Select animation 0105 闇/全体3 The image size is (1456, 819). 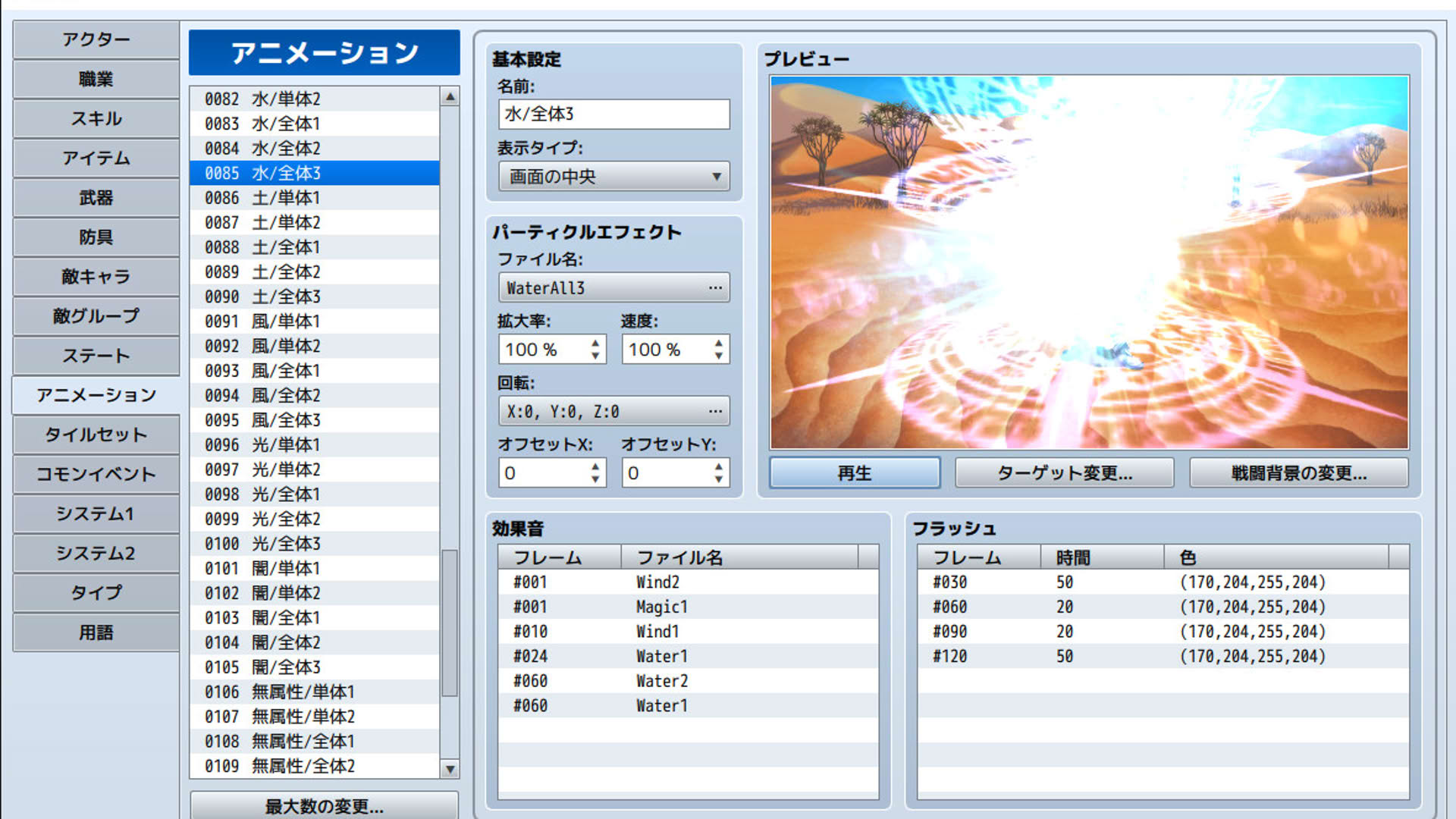[x=314, y=667]
